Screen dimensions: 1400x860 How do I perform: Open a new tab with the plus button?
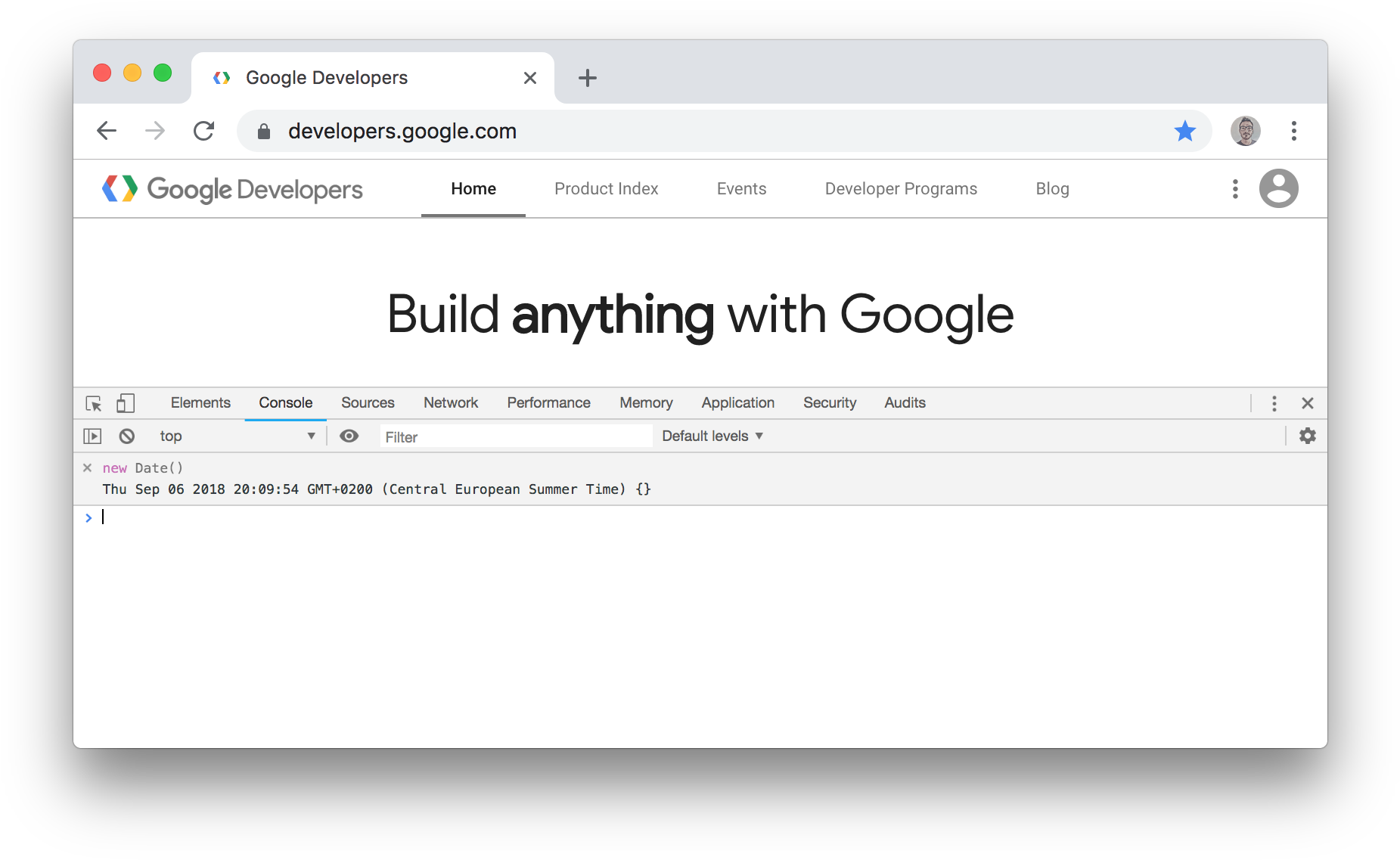click(x=588, y=78)
